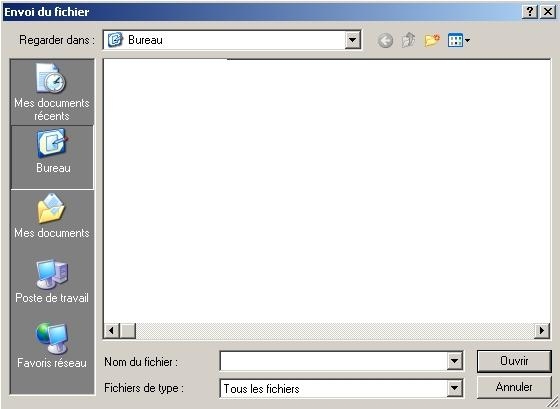The image size is (560, 409).
Task: Click inside the Nom du fichier field
Action: click(x=334, y=361)
